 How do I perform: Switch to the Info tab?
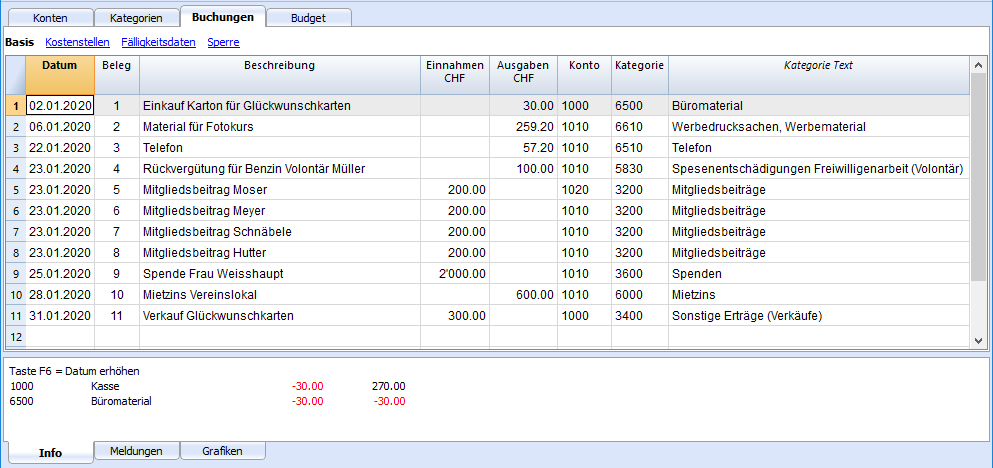tap(51, 452)
